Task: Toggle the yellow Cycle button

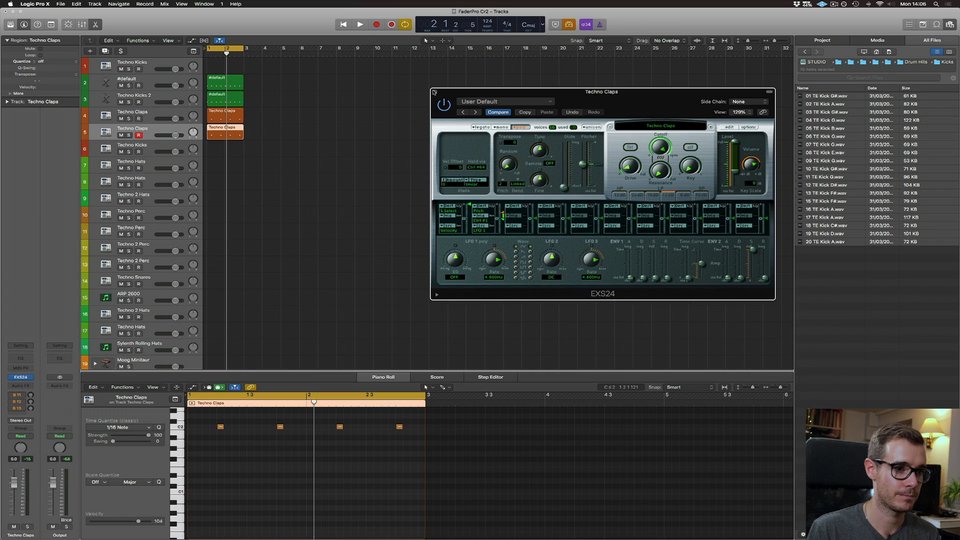Action: (x=405, y=24)
